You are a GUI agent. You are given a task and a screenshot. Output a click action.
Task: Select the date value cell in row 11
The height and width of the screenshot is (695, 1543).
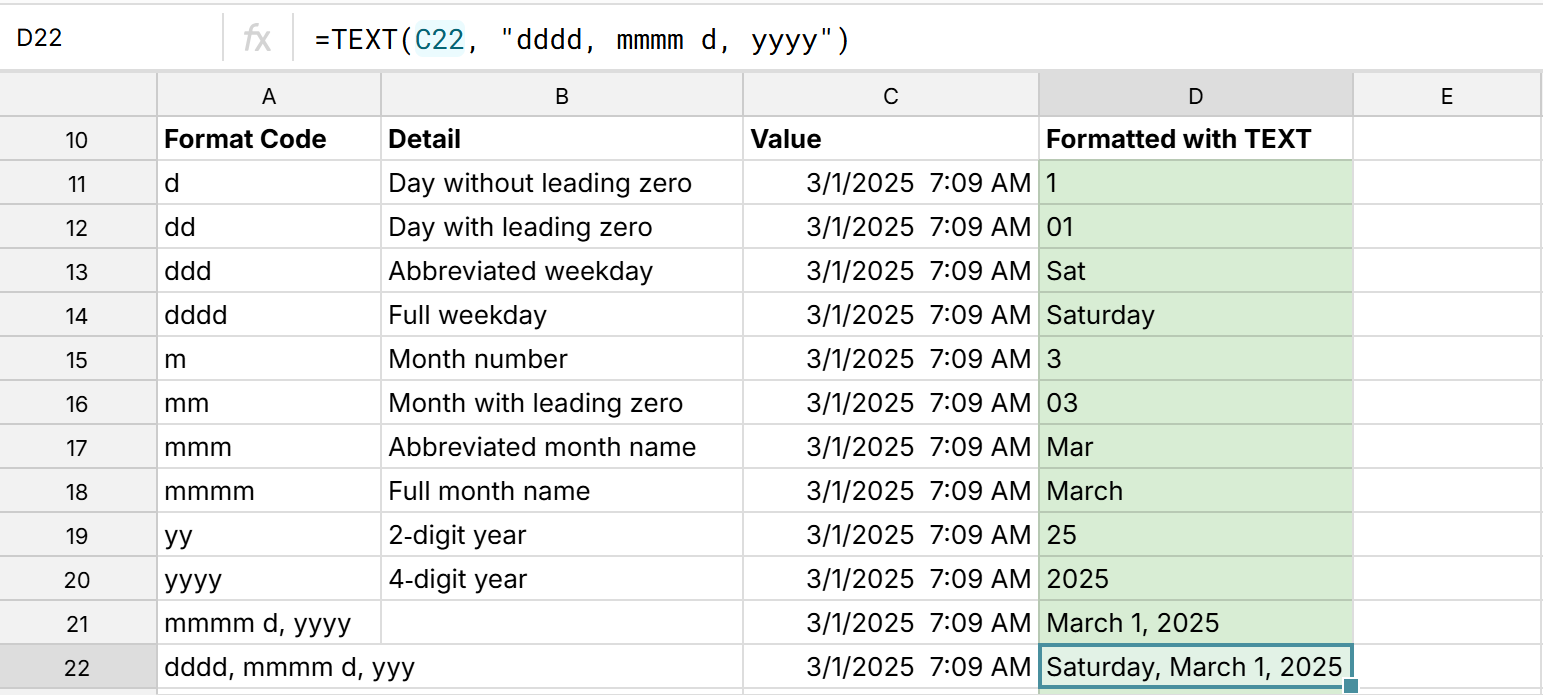tap(890, 182)
